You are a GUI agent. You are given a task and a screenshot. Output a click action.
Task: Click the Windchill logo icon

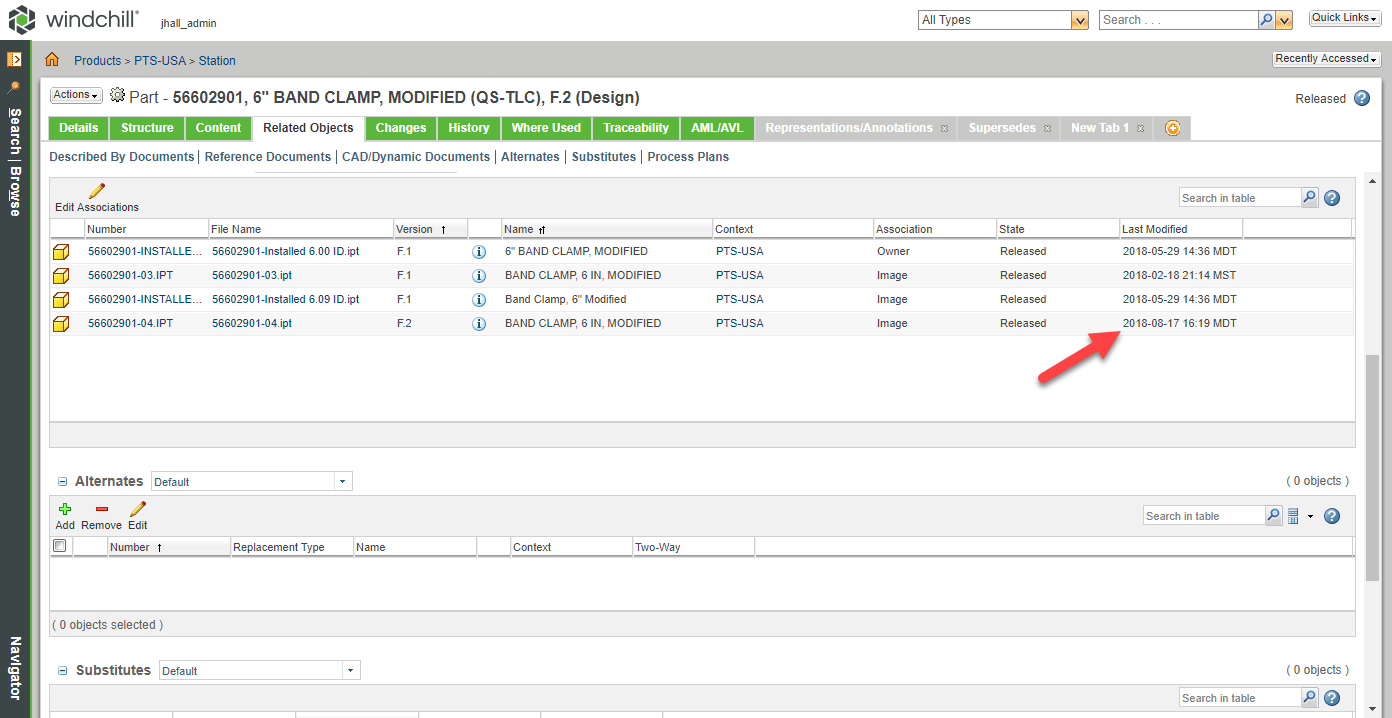tap(21, 19)
